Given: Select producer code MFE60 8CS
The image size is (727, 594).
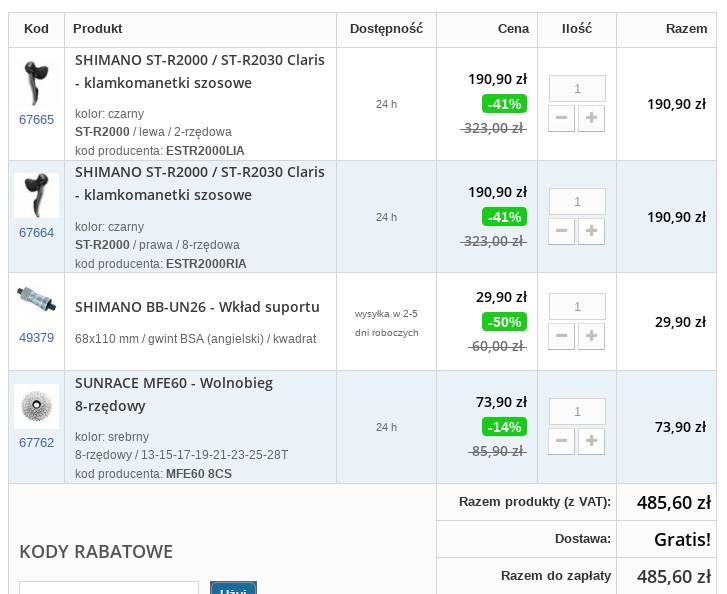Looking at the screenshot, I should click(x=199, y=474).
